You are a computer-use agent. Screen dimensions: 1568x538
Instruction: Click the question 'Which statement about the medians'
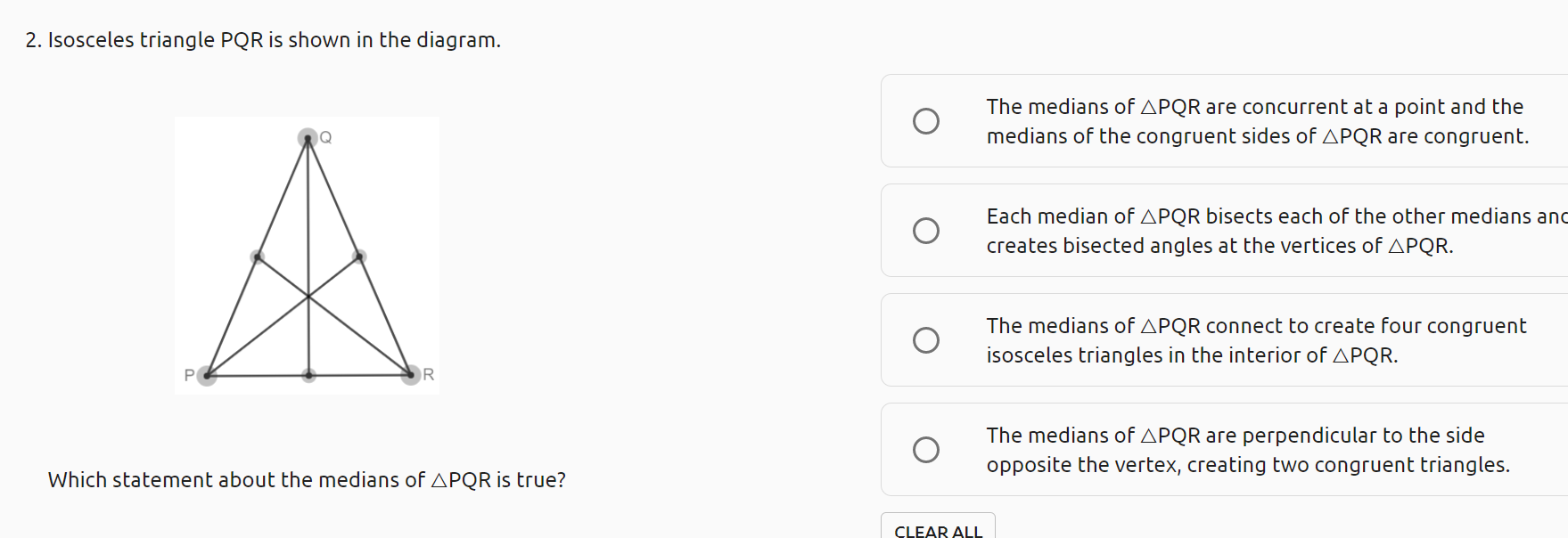pos(307,480)
